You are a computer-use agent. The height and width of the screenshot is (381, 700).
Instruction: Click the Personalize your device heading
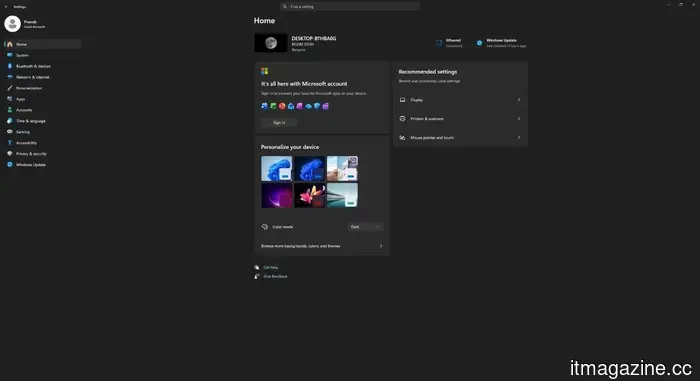(290, 147)
